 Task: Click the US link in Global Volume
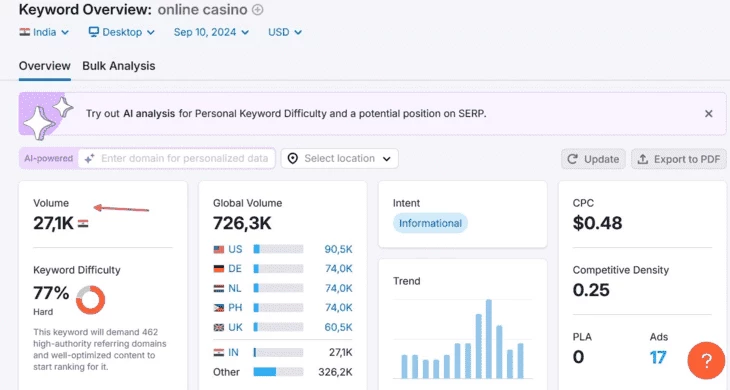point(235,249)
